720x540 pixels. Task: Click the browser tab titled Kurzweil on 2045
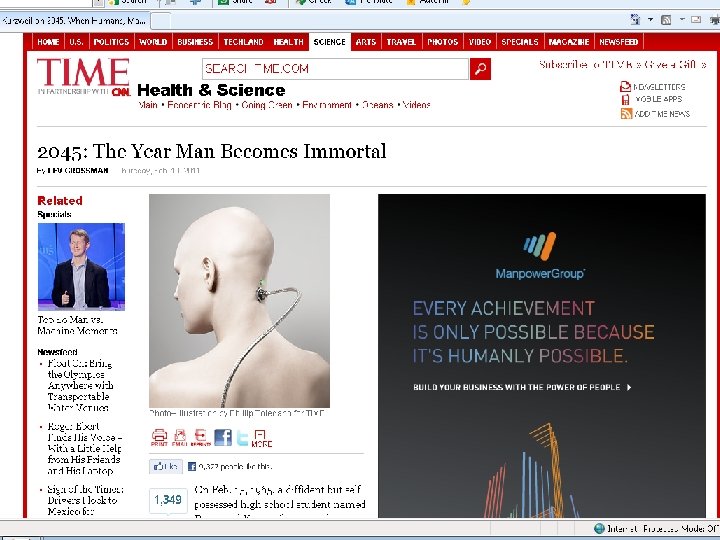coord(74,21)
